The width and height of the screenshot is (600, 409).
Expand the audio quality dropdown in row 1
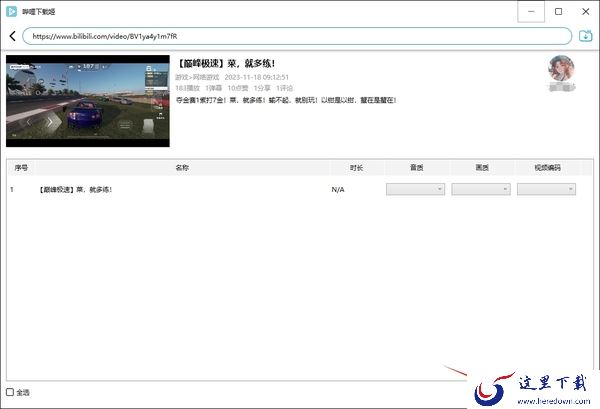click(x=415, y=189)
